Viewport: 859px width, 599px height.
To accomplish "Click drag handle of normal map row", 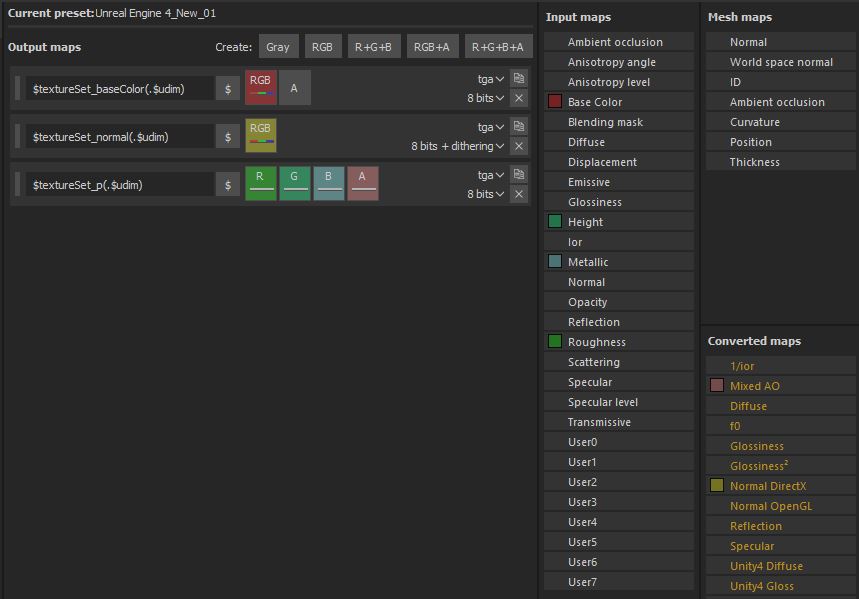I will pos(18,136).
